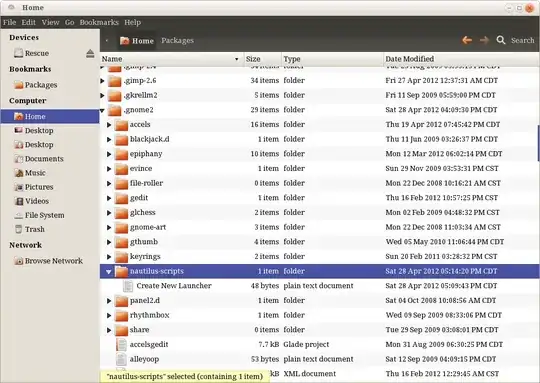Open the Bookmarks menu

tap(99, 22)
